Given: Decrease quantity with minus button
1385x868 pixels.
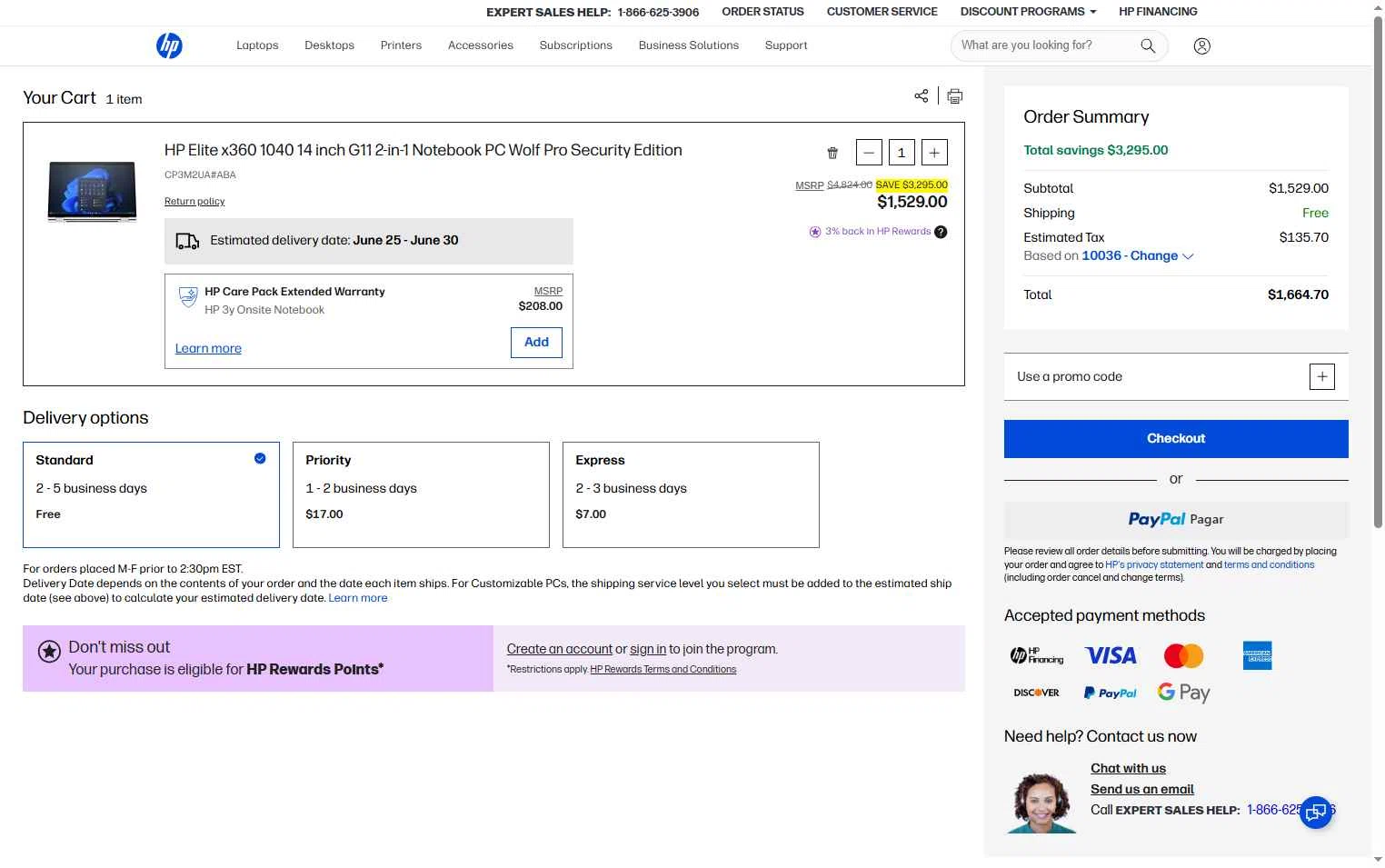Looking at the screenshot, I should point(869,153).
